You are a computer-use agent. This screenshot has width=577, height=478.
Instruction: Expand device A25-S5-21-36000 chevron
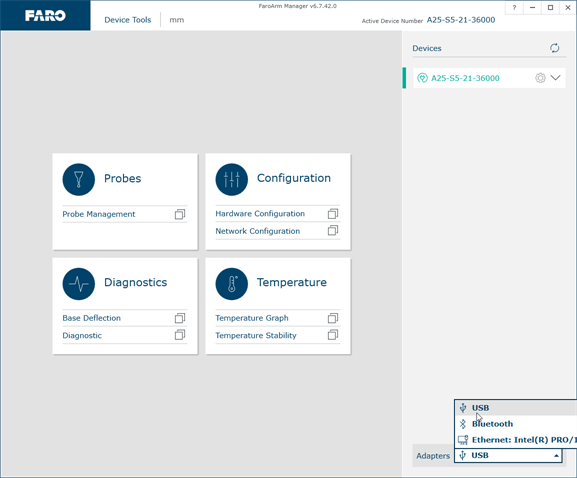555,78
